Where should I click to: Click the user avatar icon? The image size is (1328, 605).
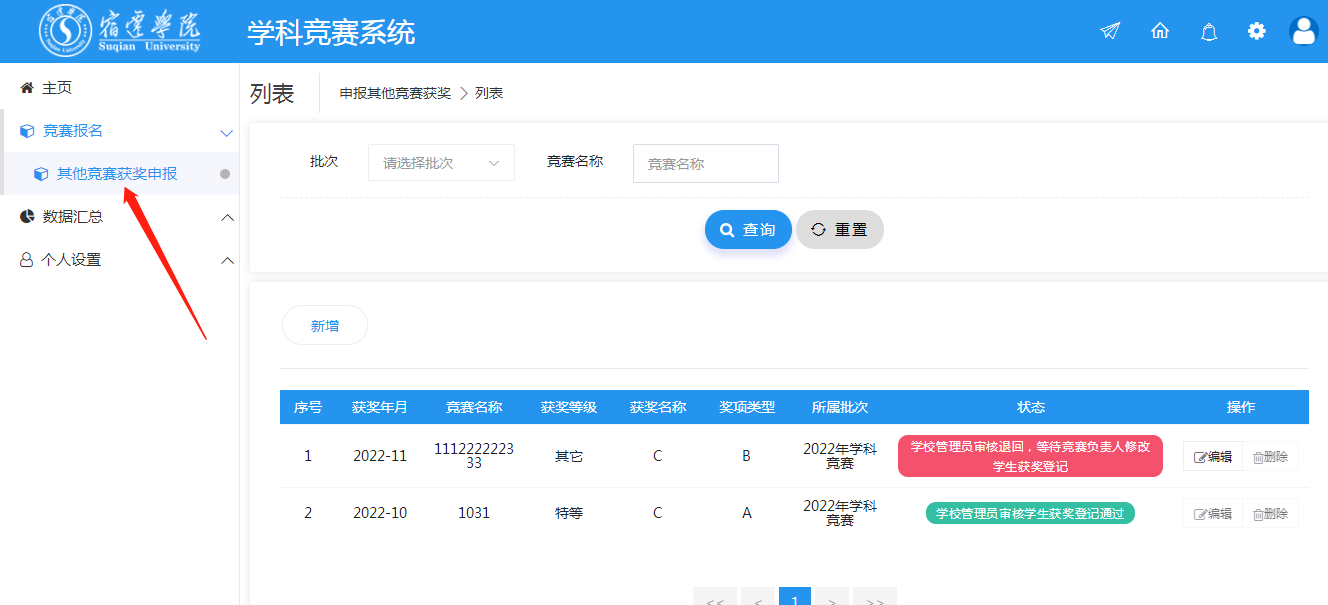[x=1304, y=31]
